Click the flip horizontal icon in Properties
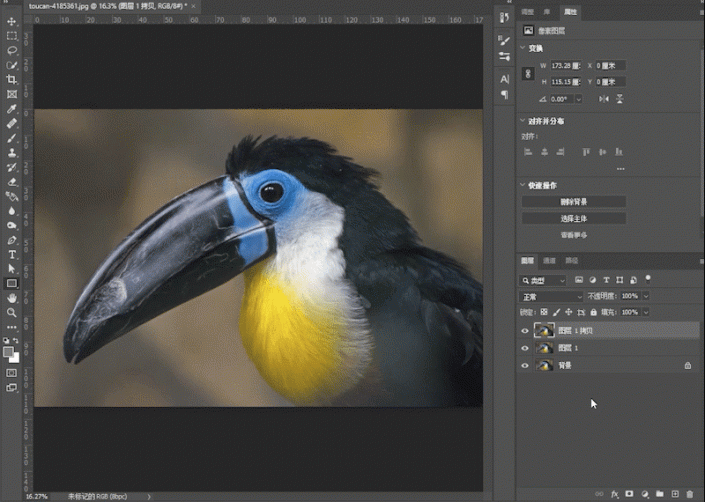The width and height of the screenshot is (705, 502). pos(603,99)
